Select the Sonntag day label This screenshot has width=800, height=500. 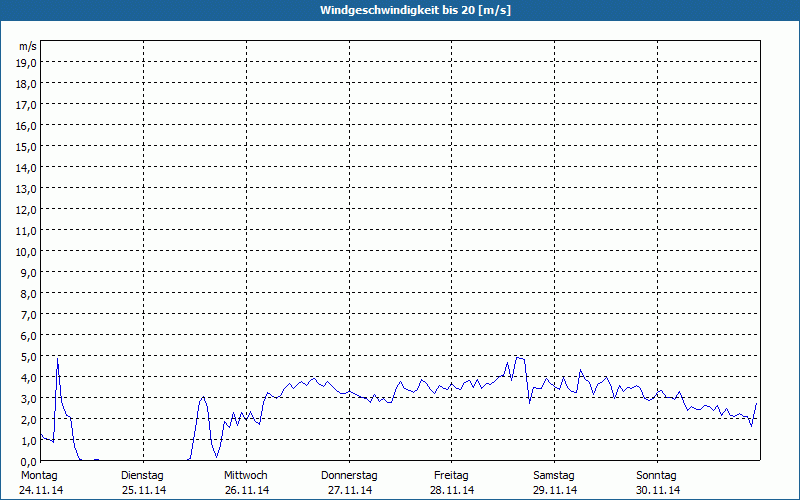pos(657,475)
